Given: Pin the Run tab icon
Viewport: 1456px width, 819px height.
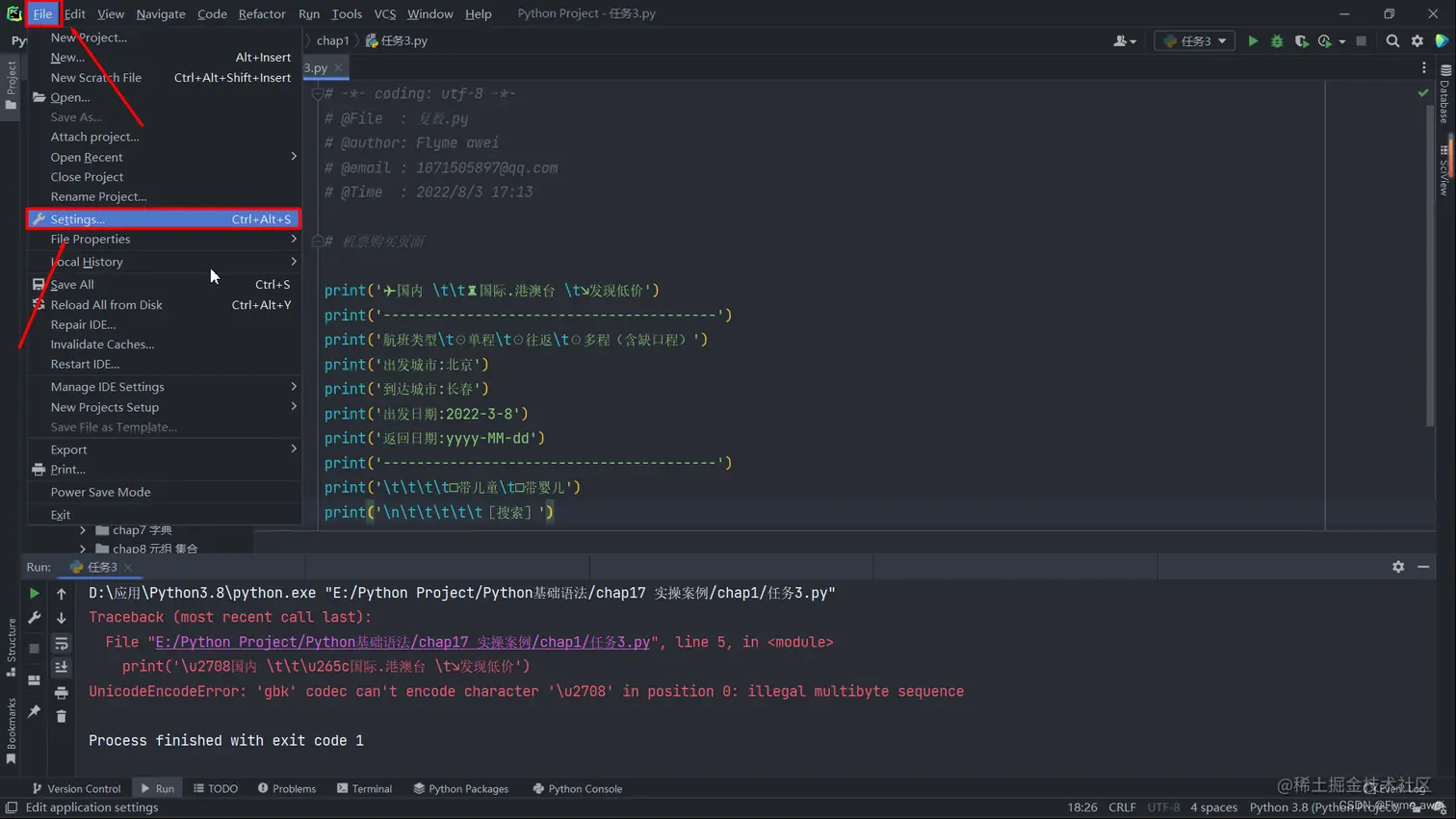Looking at the screenshot, I should point(34,711).
